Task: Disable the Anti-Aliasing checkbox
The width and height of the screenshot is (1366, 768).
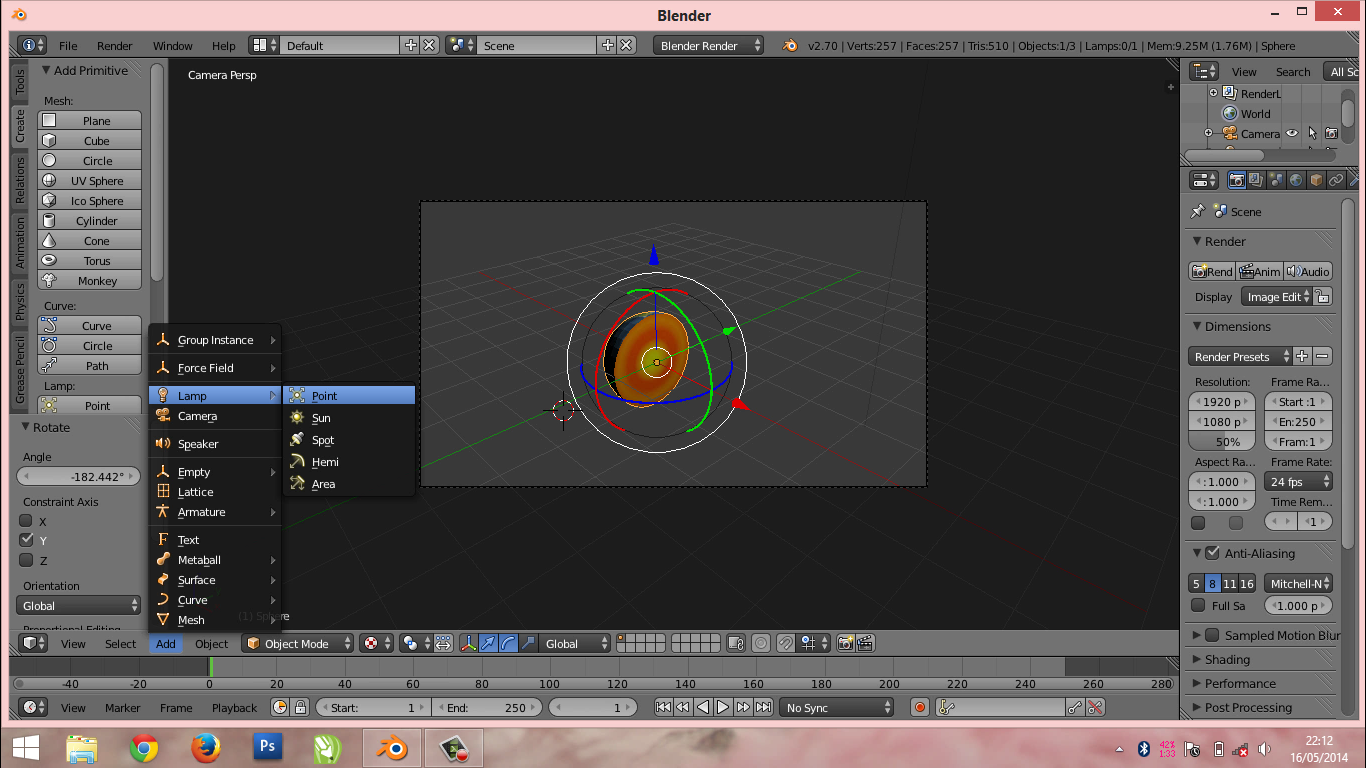Action: point(1213,553)
